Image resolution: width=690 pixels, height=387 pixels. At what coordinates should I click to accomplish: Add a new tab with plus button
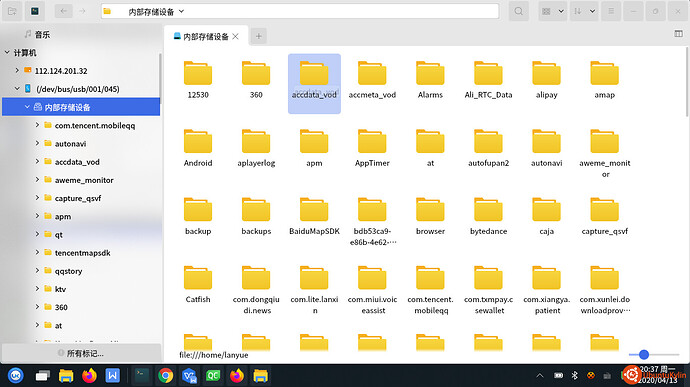259,37
